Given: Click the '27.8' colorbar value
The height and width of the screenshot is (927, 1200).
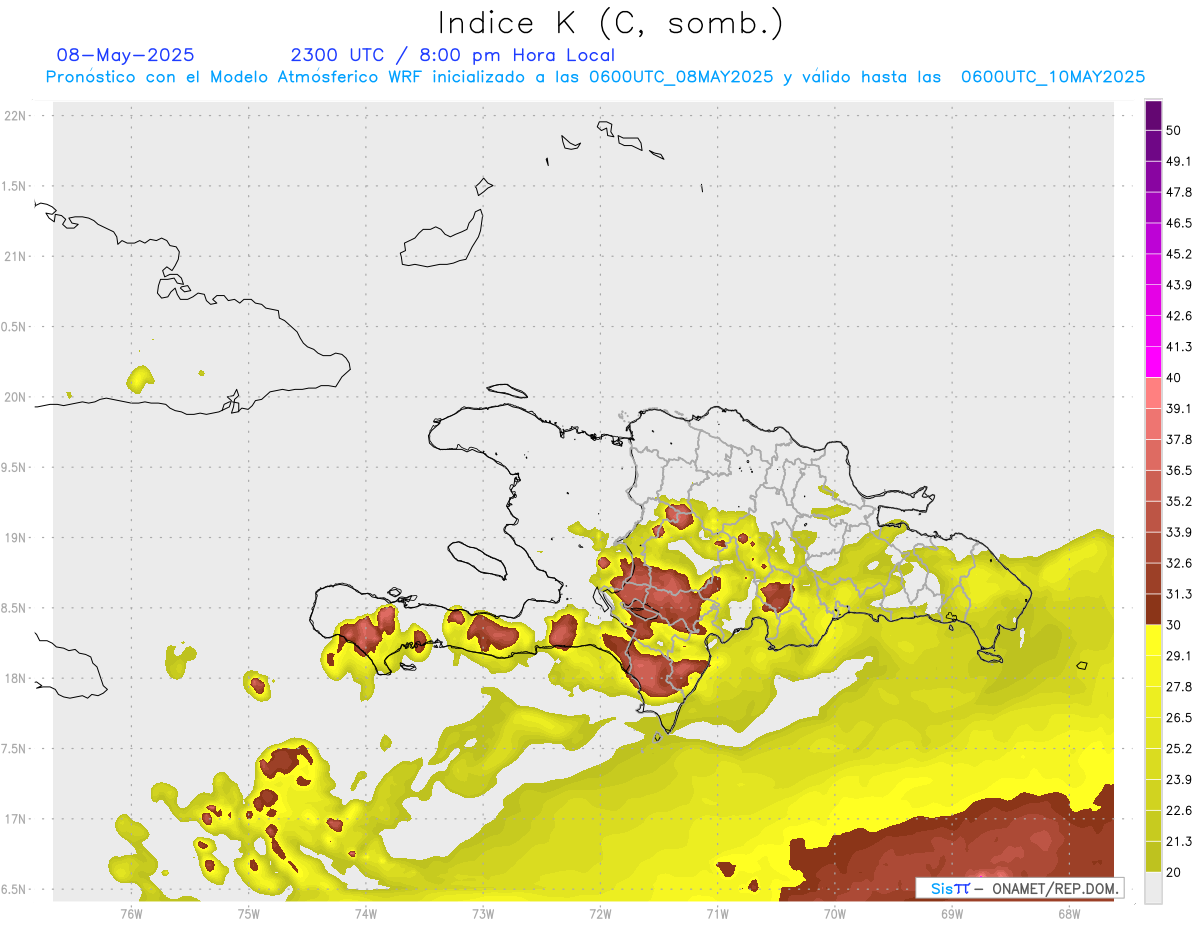Looking at the screenshot, I should (x=1179, y=687).
